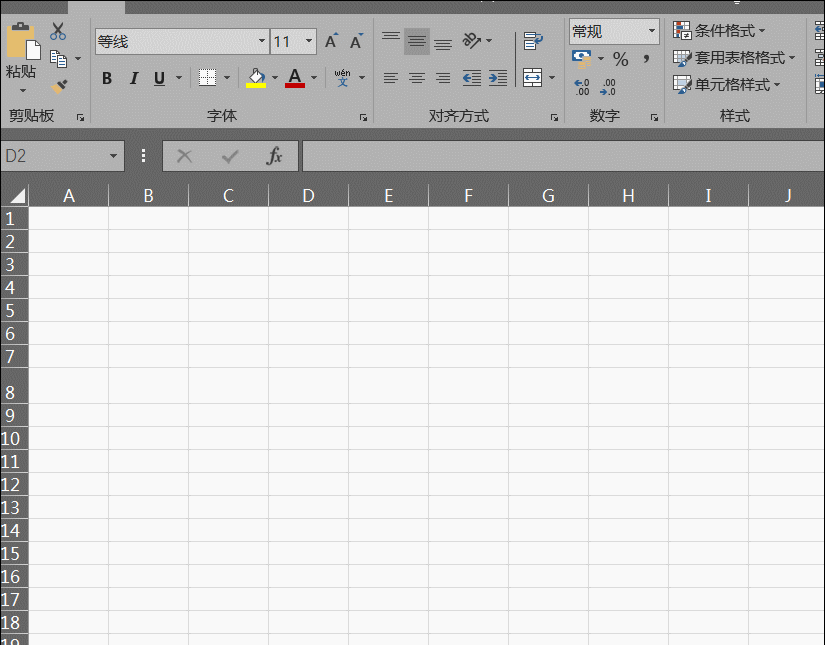This screenshot has height=645, width=825.
Task: Open the 字体 group dialog launcher
Action: tap(362, 117)
